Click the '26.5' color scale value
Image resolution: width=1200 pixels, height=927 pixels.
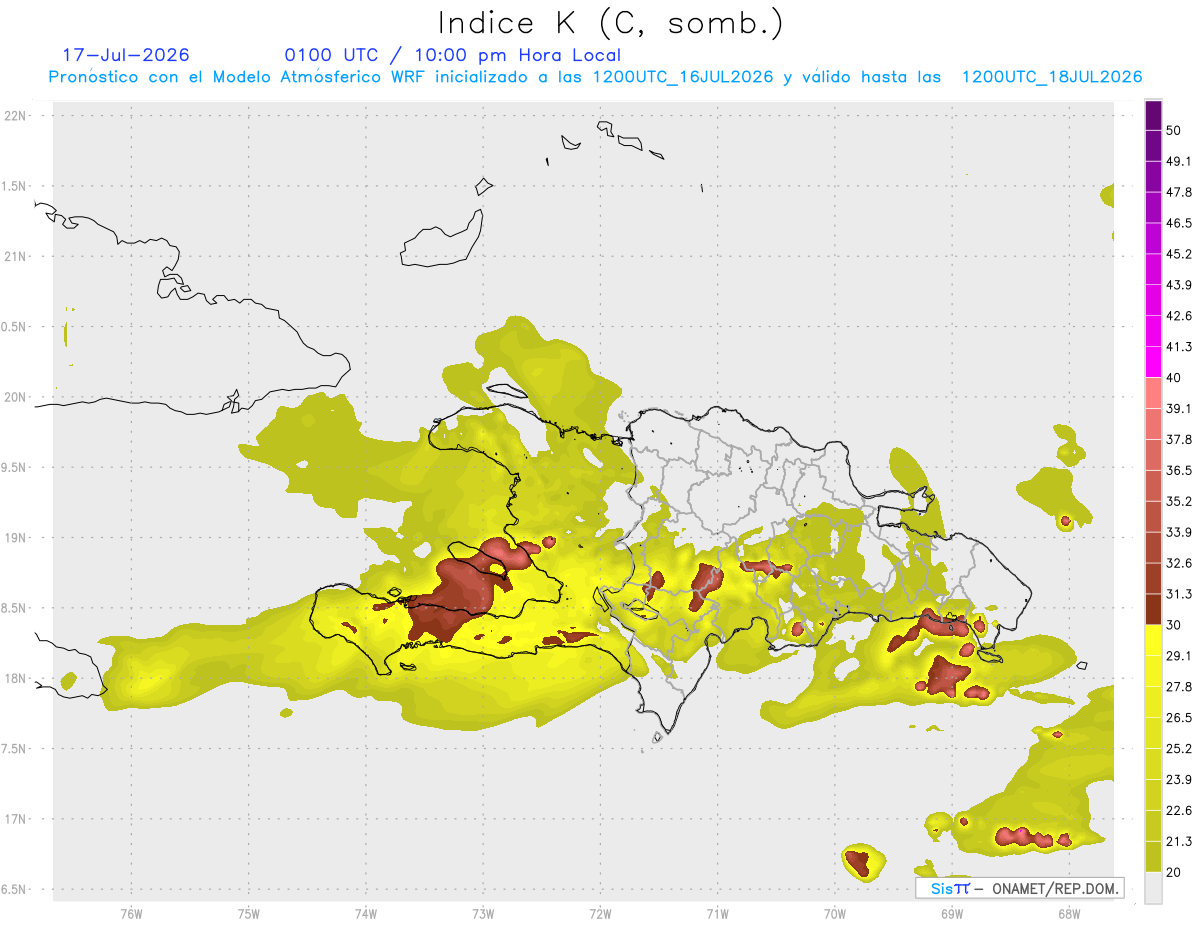1179,718
